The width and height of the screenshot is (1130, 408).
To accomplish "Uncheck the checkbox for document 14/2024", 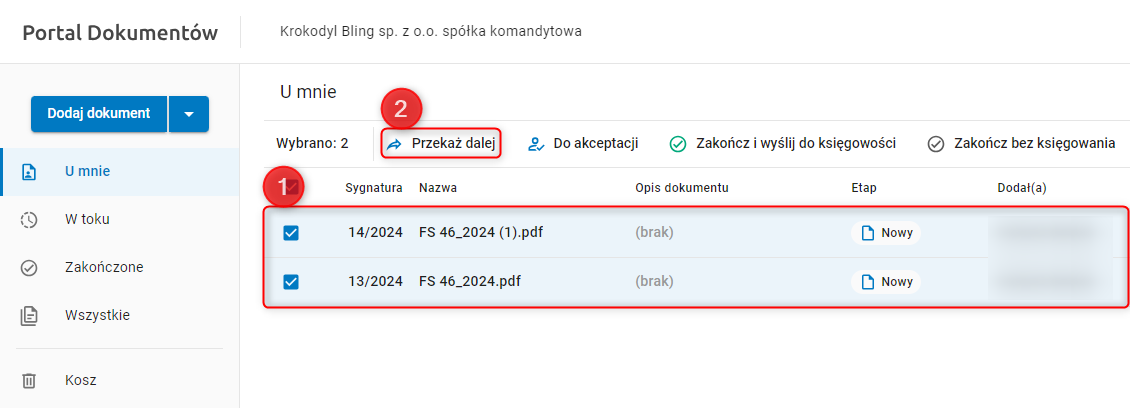I will tap(291, 233).
